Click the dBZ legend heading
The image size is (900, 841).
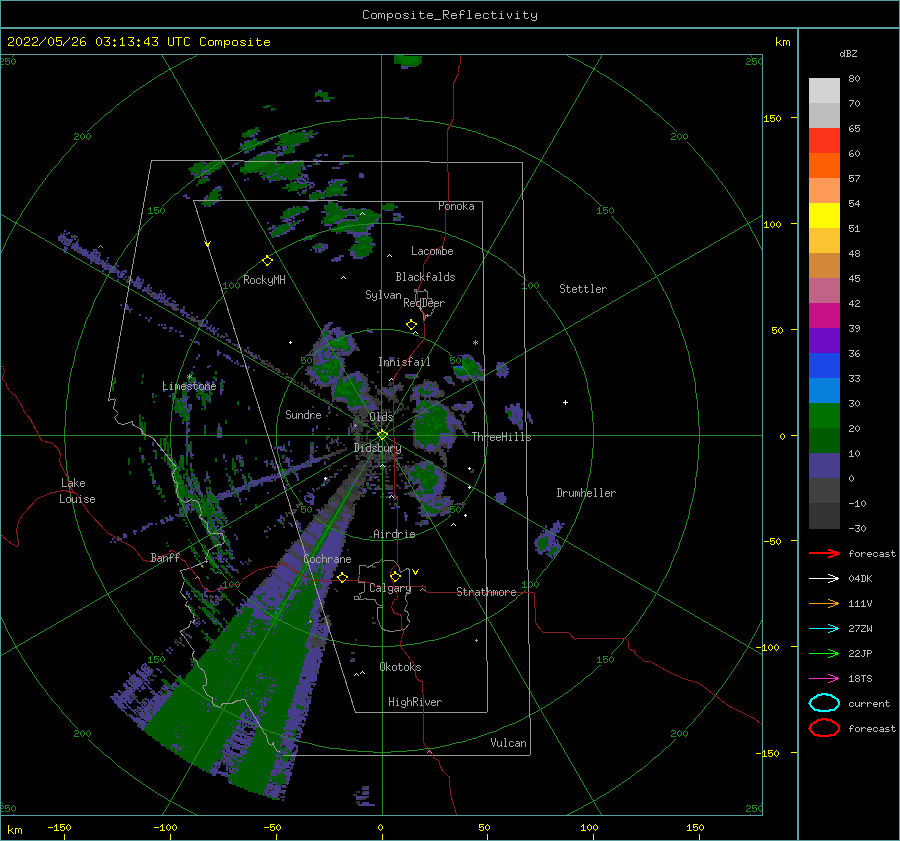(848, 53)
